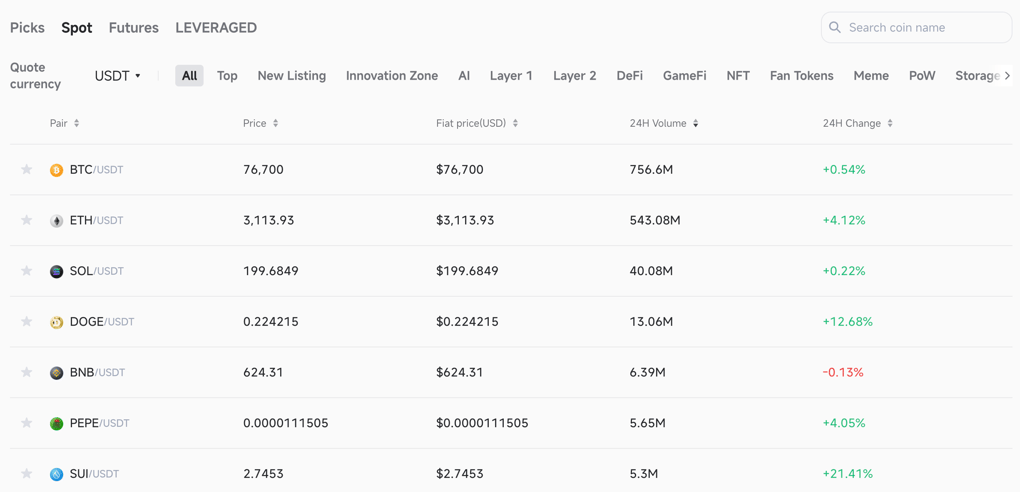Click BTC price 76,700 cell

263,170
